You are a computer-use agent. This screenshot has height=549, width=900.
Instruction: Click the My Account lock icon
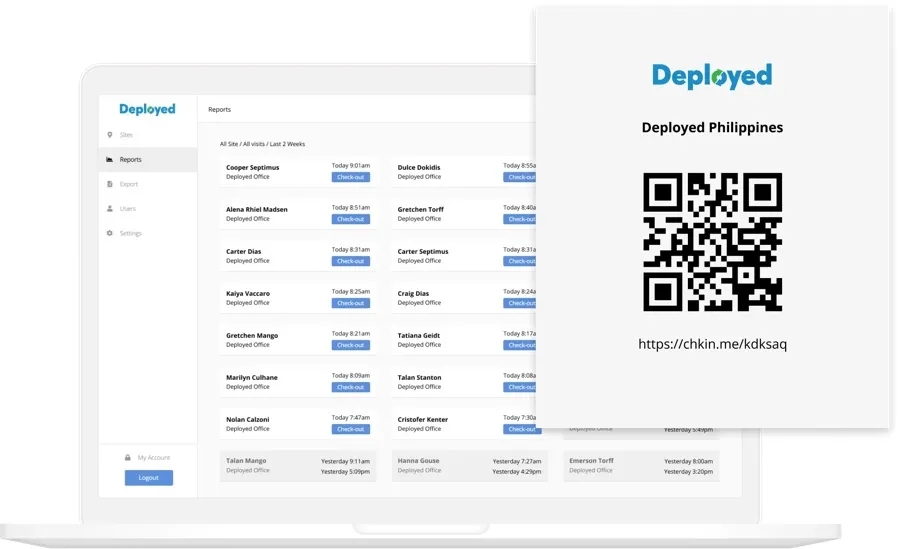[x=127, y=458]
